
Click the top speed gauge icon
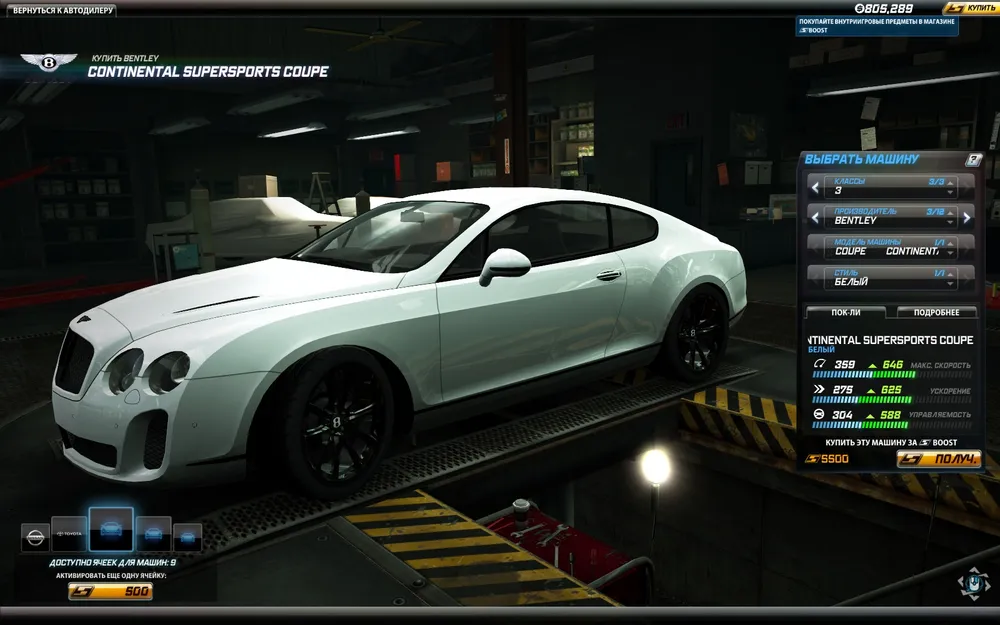coord(819,364)
